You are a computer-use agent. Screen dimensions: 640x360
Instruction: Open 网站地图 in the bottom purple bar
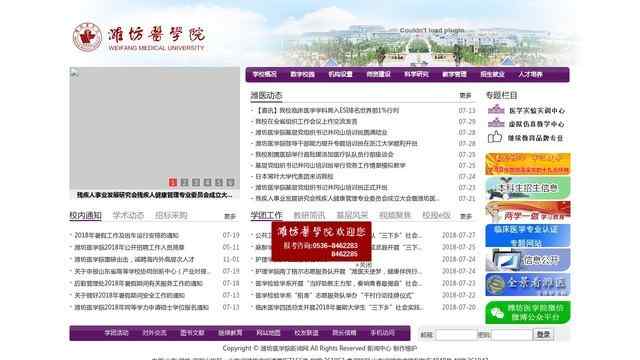pyautogui.click(x=268, y=333)
